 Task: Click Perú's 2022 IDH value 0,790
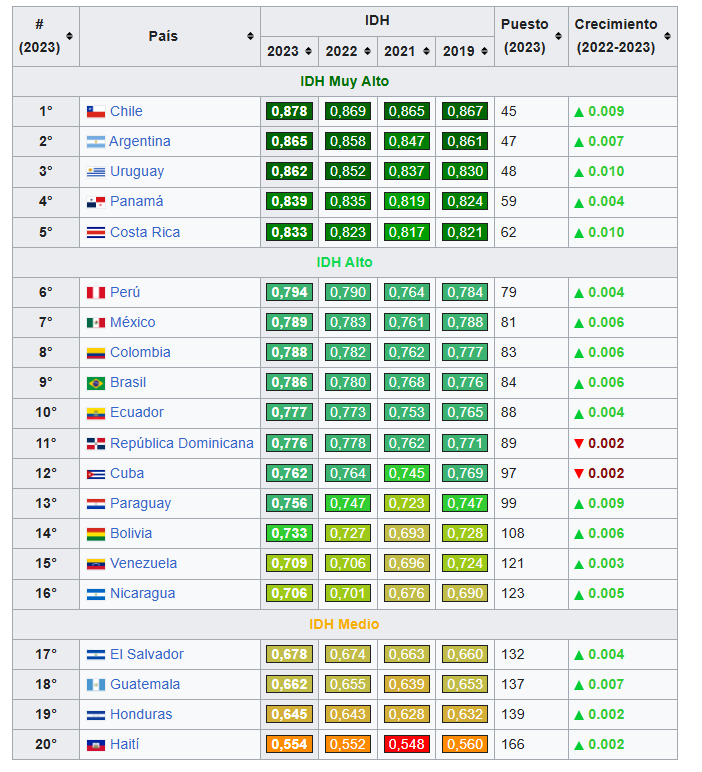click(x=348, y=292)
